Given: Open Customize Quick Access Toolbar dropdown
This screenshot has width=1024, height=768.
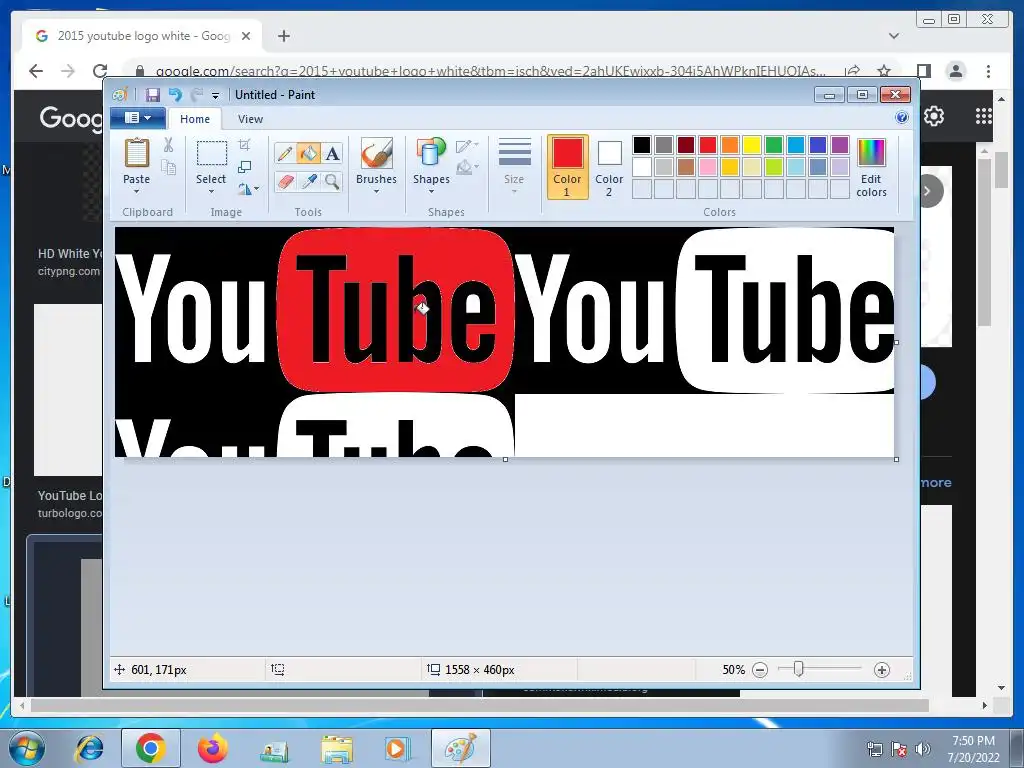Looking at the screenshot, I should (215, 96).
